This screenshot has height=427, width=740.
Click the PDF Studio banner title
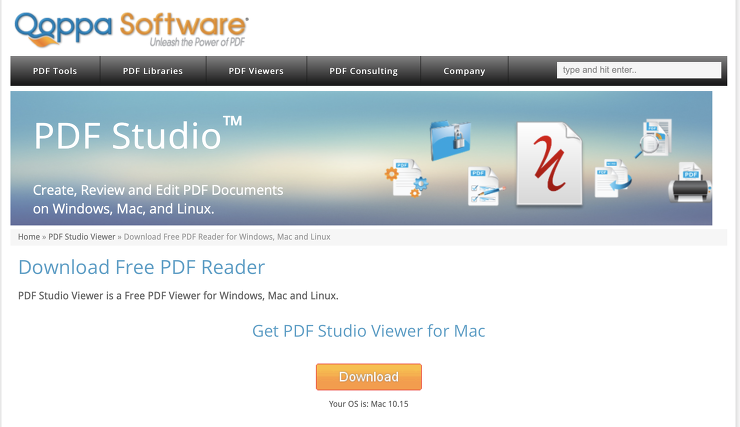[x=138, y=134]
